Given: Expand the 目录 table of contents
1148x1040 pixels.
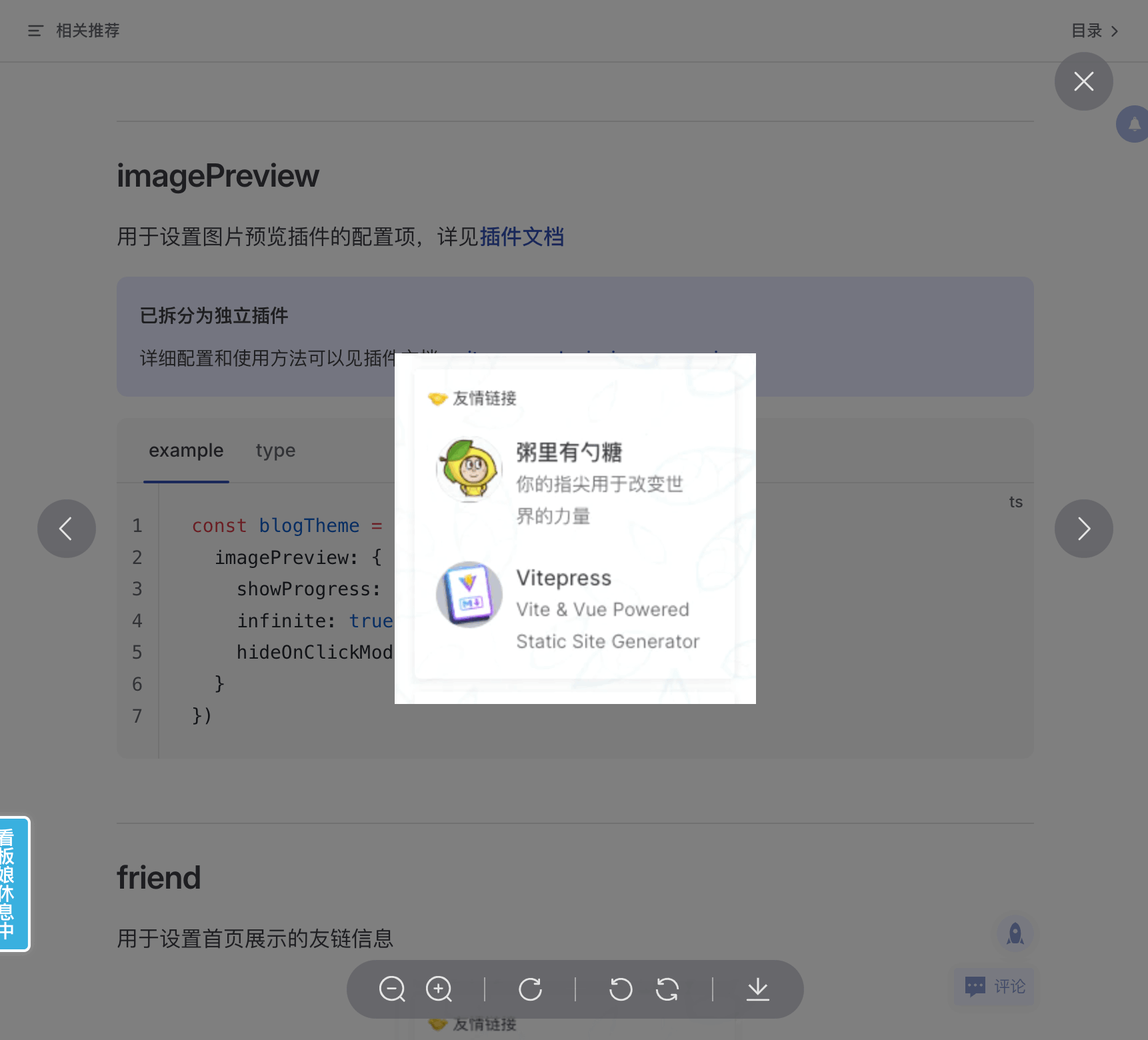Looking at the screenshot, I should point(1094,31).
